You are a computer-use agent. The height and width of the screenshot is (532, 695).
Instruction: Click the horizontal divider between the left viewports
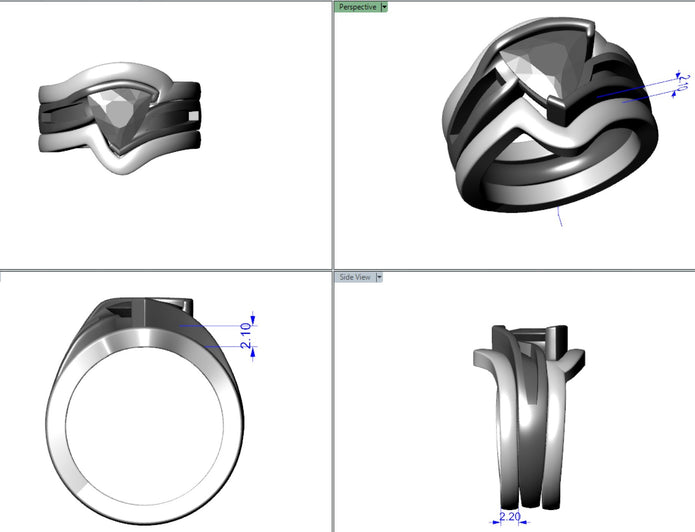point(165,270)
